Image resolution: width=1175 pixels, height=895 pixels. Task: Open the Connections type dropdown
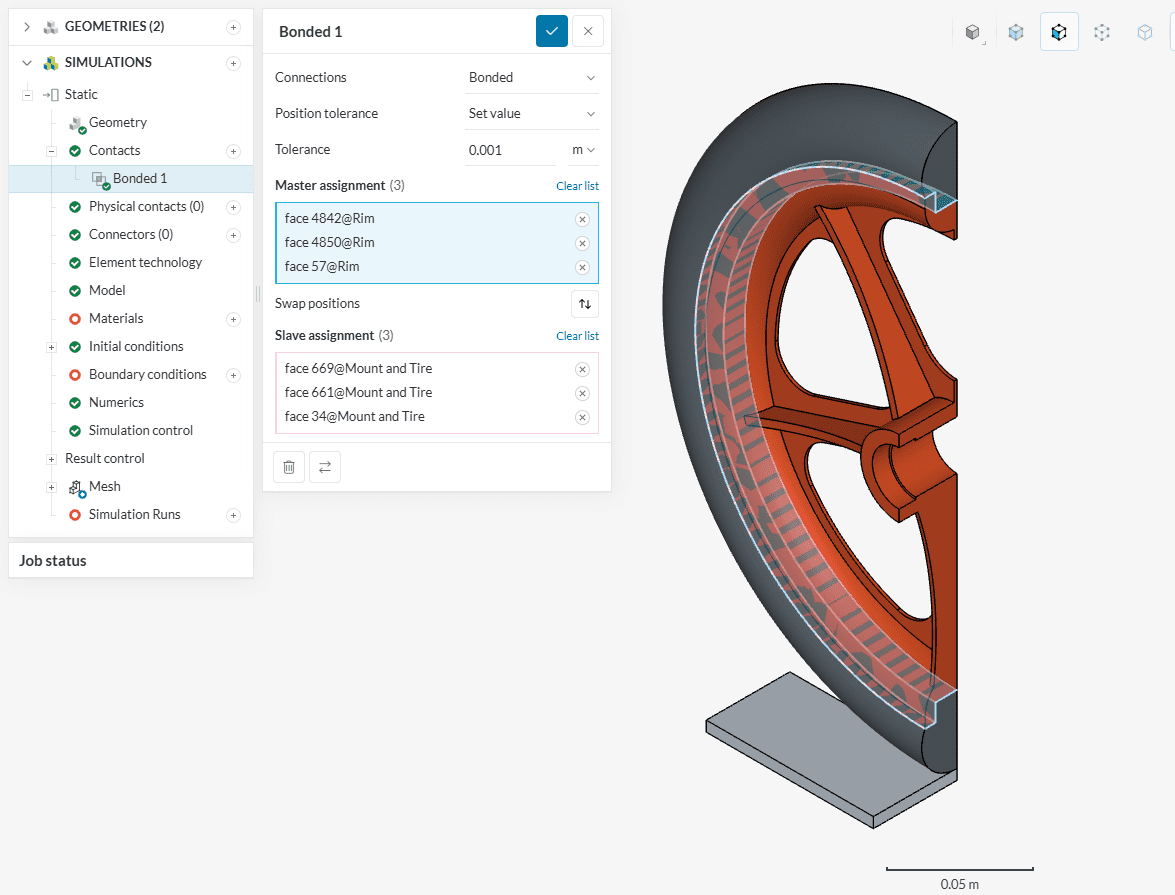(x=531, y=78)
